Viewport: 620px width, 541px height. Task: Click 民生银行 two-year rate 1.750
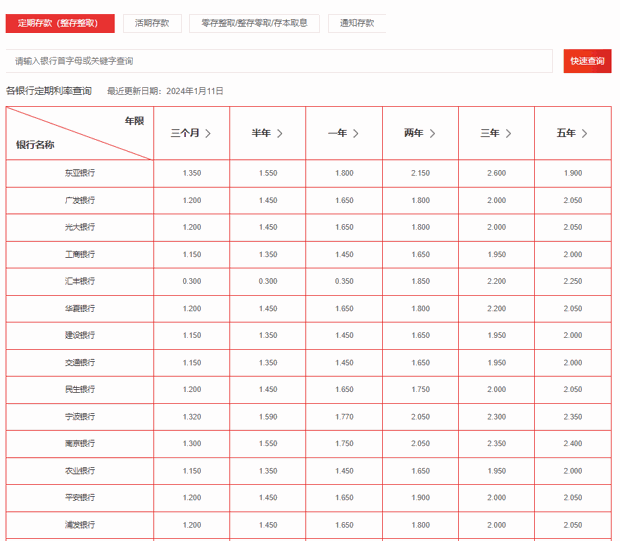tap(421, 390)
